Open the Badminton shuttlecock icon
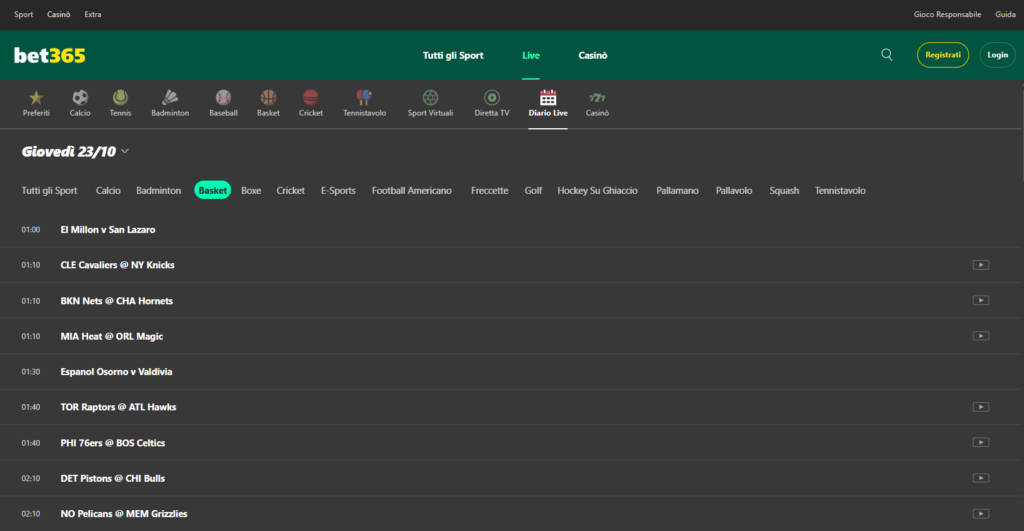The width and height of the screenshot is (1024, 531). (170, 98)
